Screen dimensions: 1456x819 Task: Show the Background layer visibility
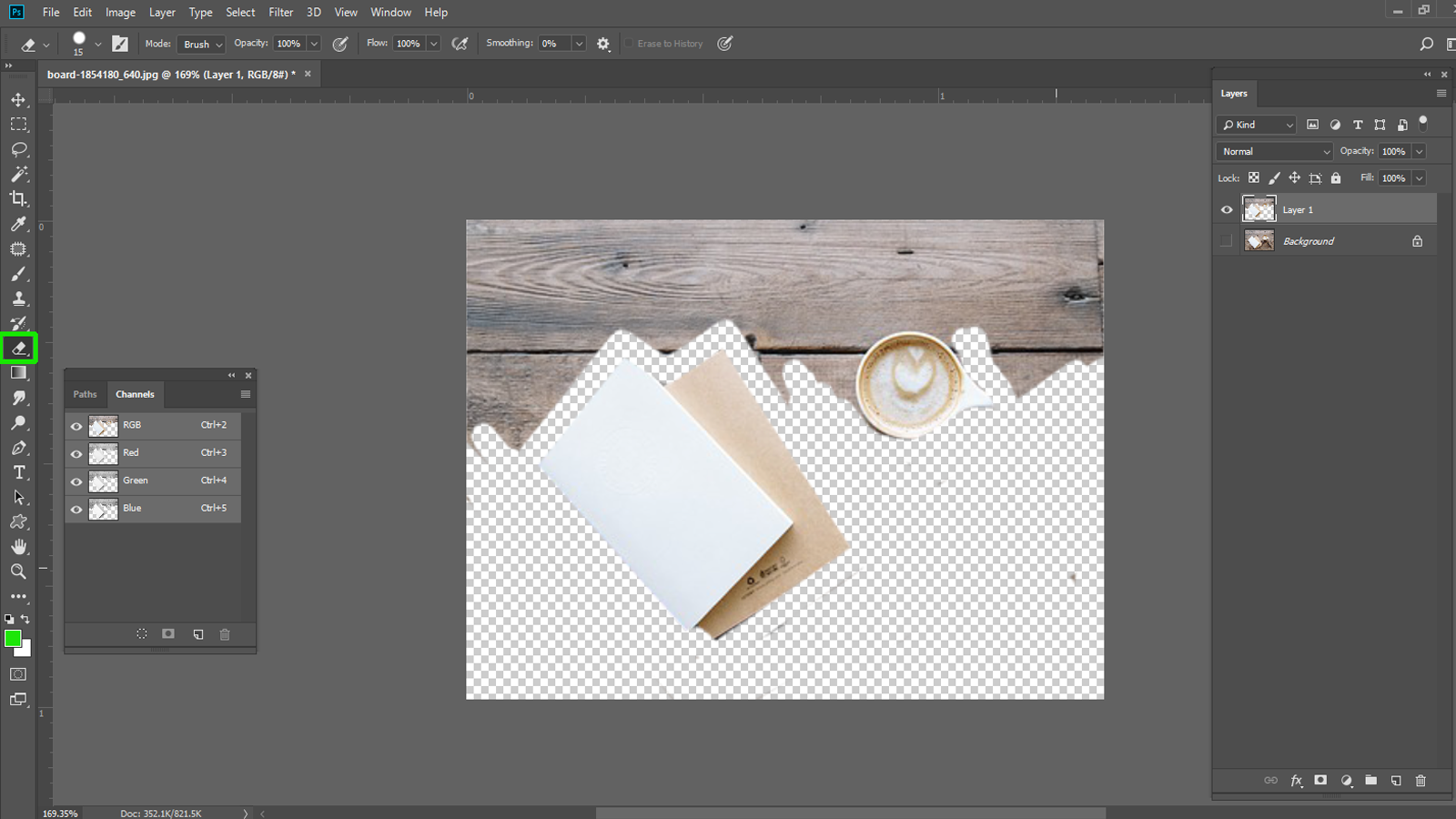(x=1227, y=240)
